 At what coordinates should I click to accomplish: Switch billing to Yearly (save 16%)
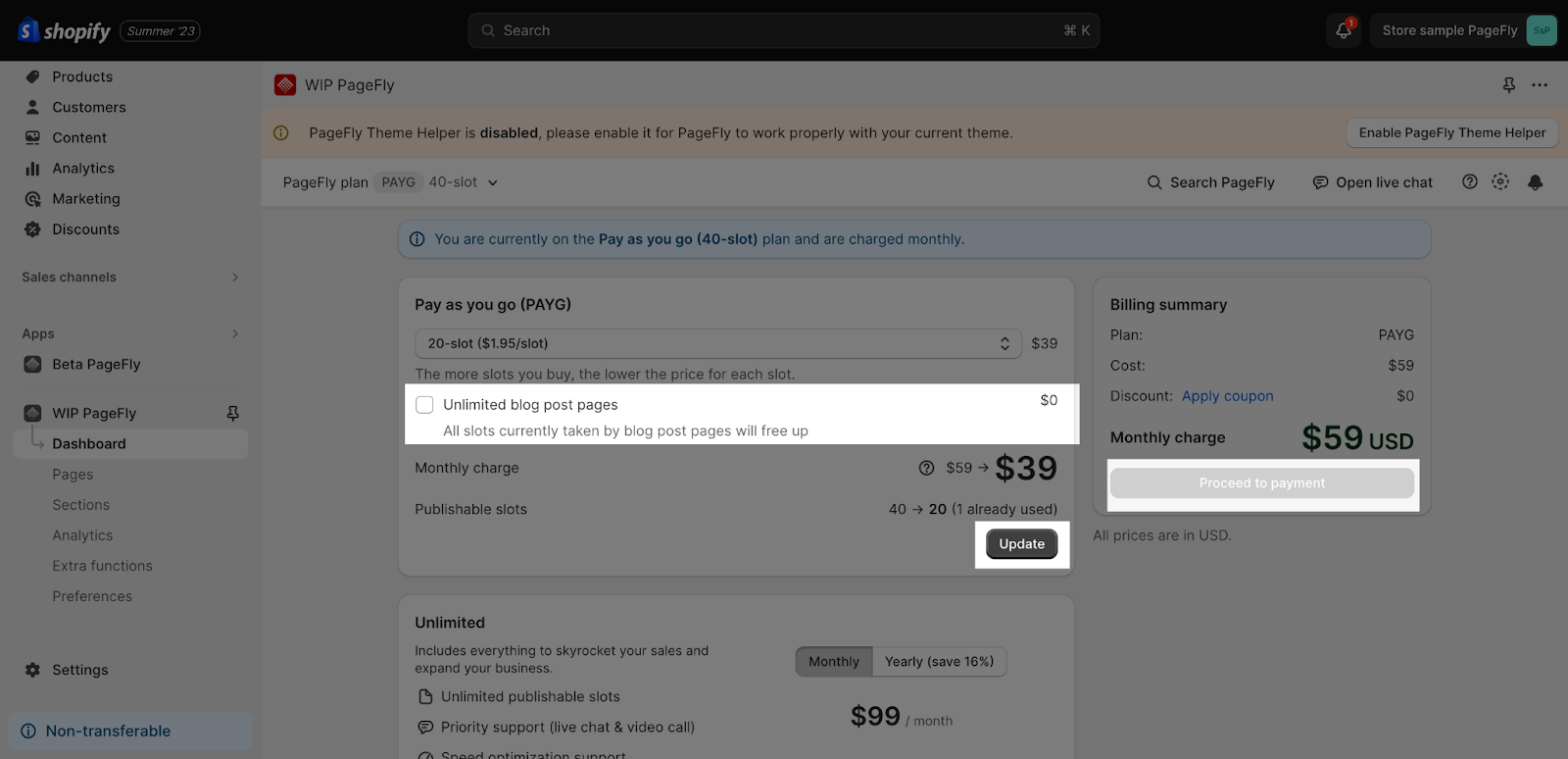[939, 662]
